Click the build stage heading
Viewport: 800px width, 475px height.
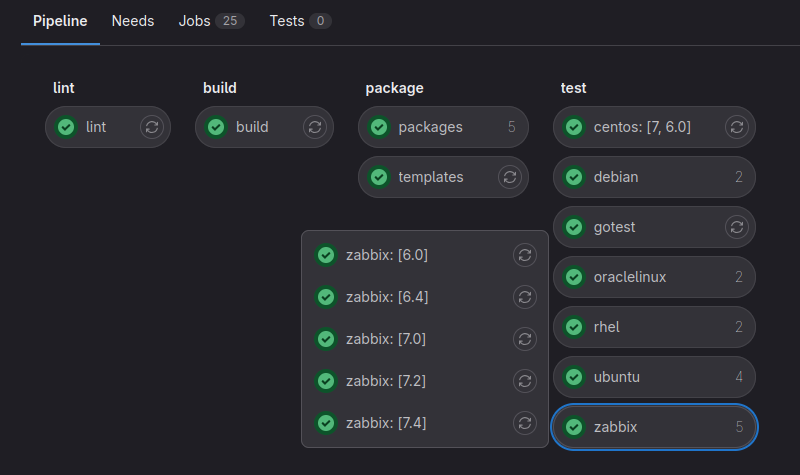[x=220, y=88]
